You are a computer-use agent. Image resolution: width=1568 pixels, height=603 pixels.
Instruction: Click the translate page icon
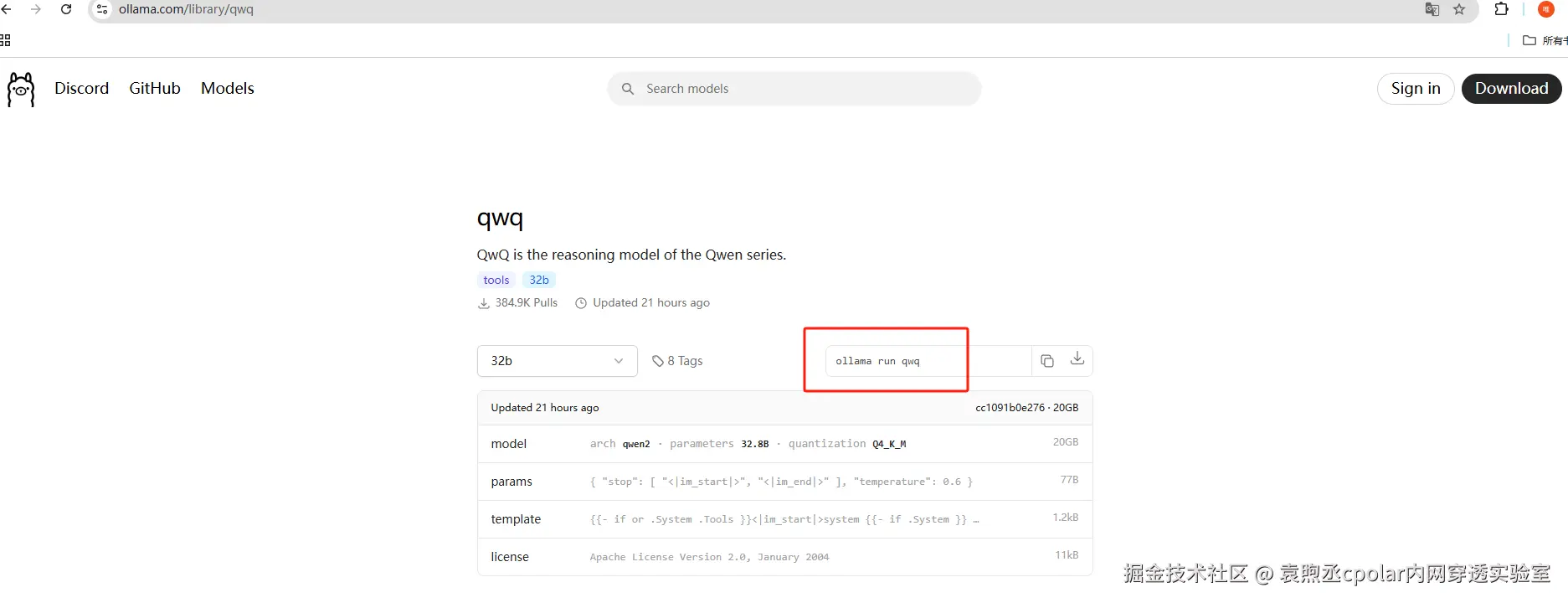click(1432, 9)
